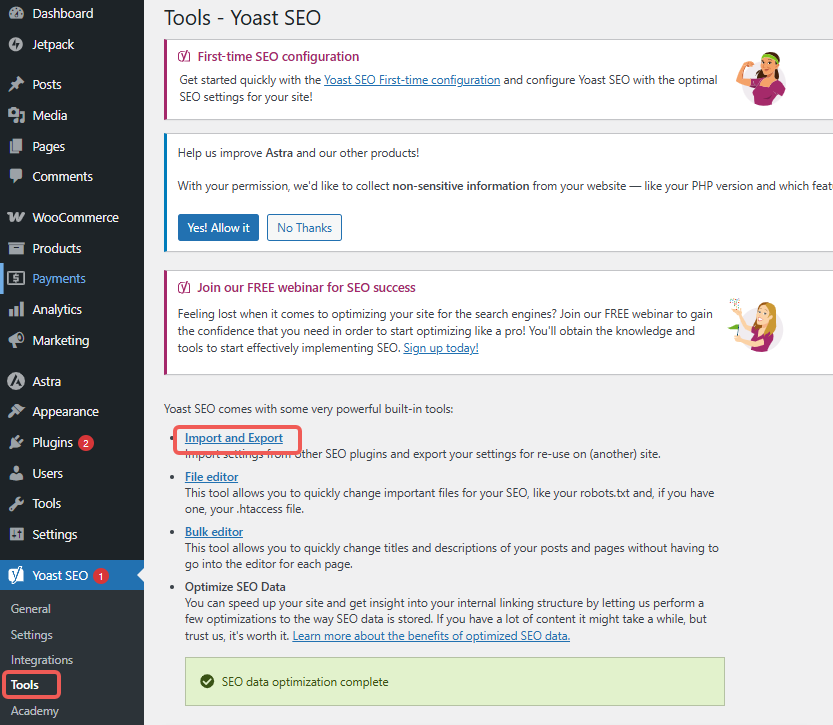833x725 pixels.
Task: Open the Integrations submenu item
Action: pos(41,659)
